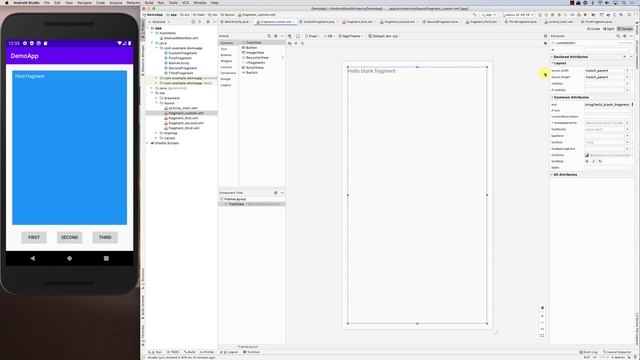Screen dimensions: 640x360
Task: Expand the drawable folder
Action: pos(156,98)
